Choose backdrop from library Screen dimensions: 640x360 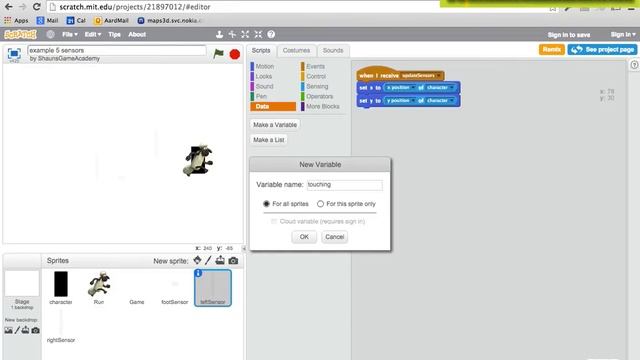click(8, 330)
